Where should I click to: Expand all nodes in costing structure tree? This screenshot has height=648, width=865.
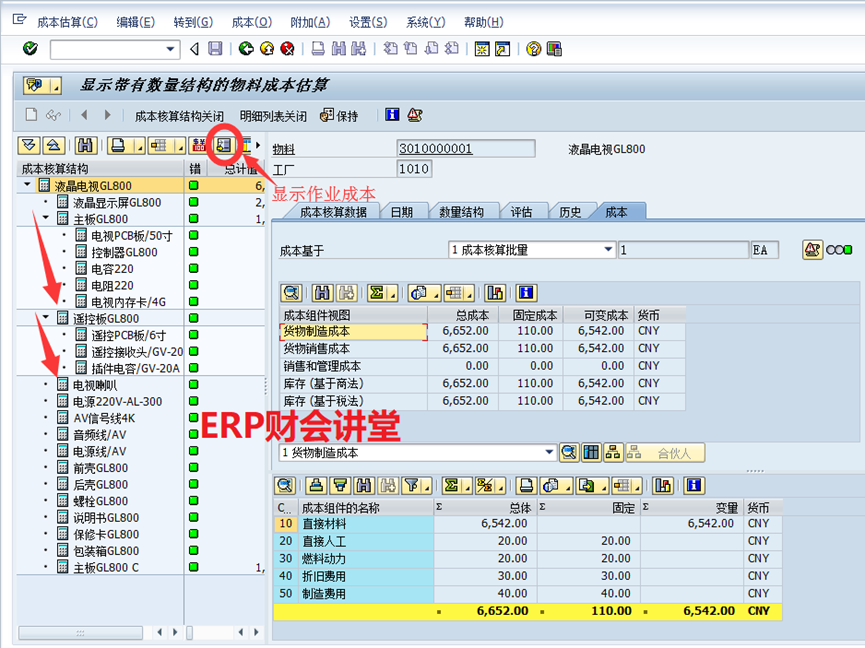pos(28,146)
